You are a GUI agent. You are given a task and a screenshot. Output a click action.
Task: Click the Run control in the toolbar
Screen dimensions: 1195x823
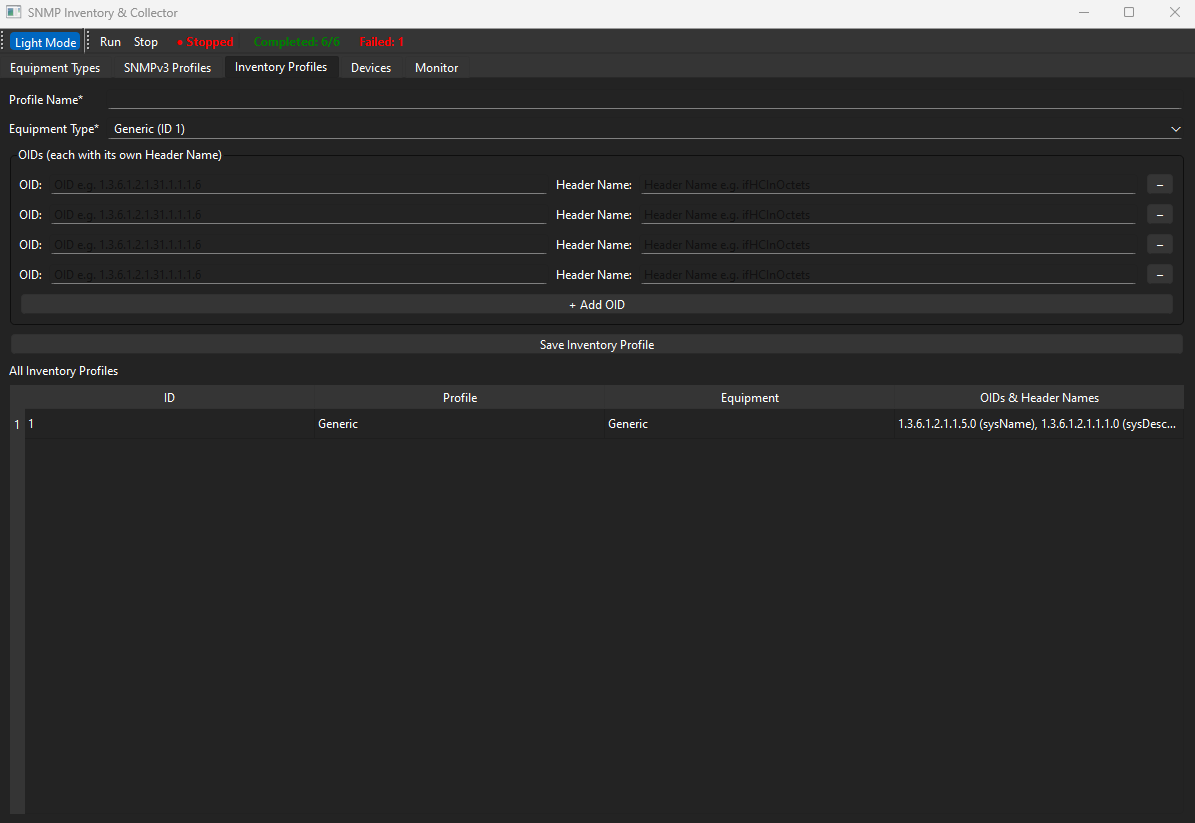110,41
